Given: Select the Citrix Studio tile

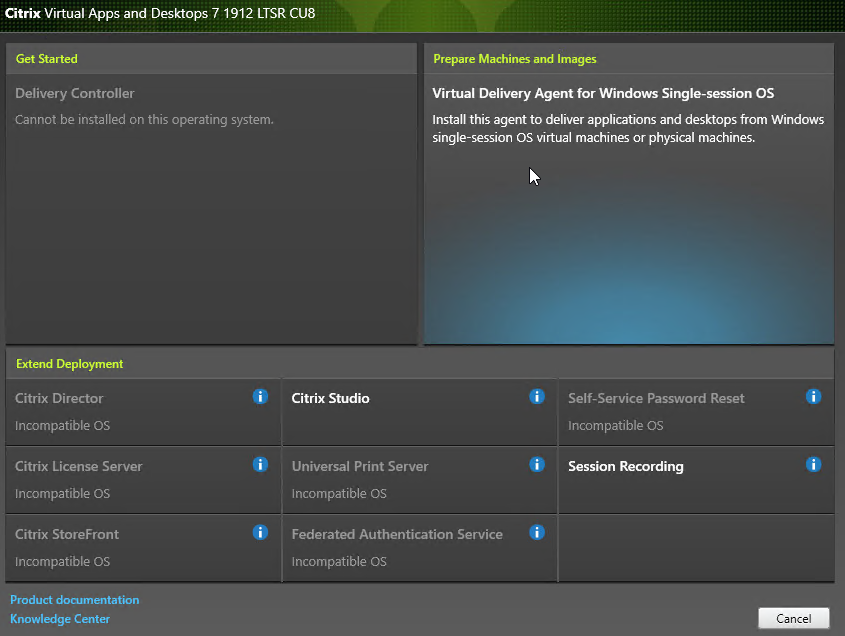Looking at the screenshot, I should [x=419, y=412].
